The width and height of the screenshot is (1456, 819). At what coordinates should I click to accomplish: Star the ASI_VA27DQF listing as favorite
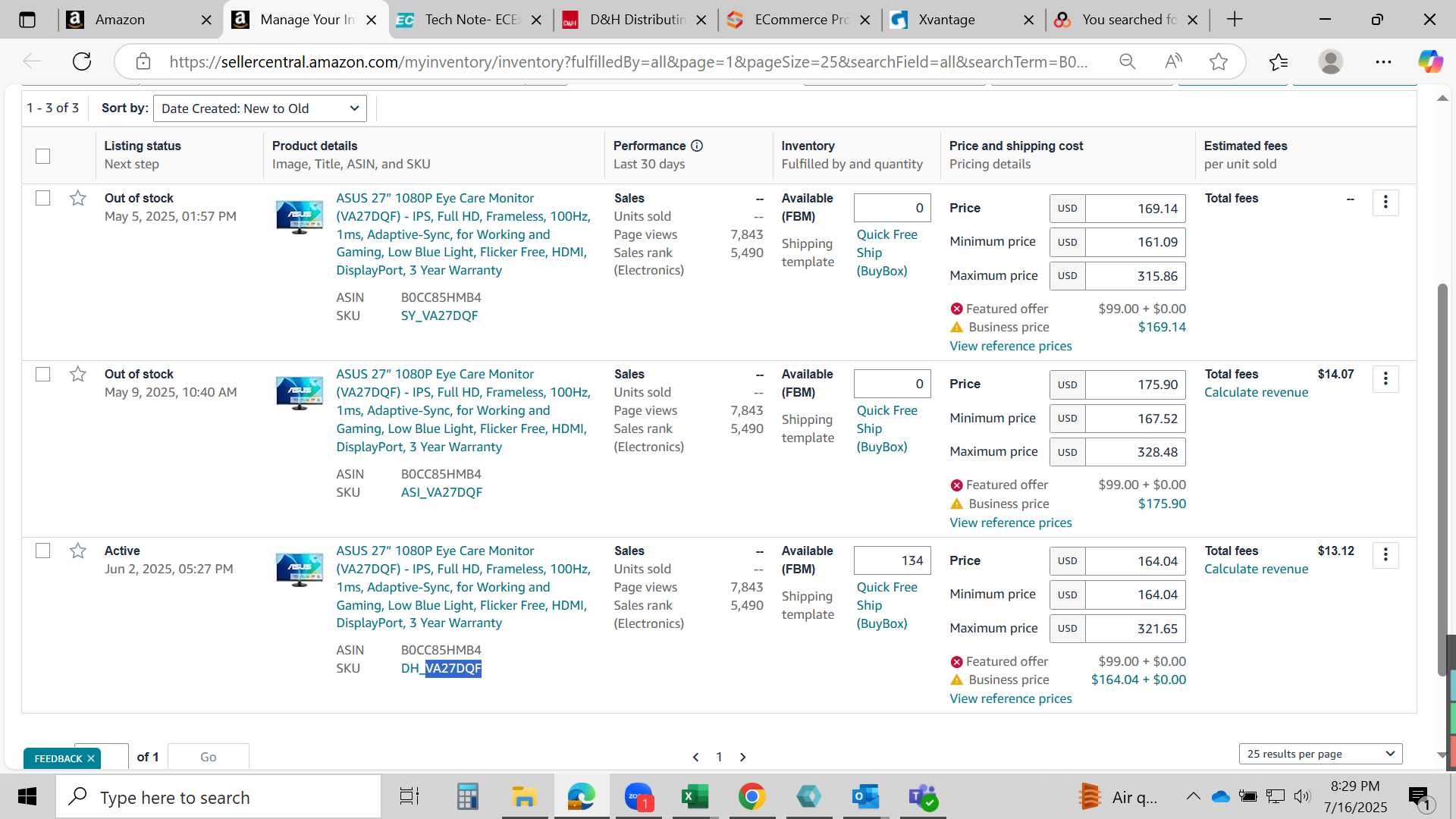click(x=77, y=375)
